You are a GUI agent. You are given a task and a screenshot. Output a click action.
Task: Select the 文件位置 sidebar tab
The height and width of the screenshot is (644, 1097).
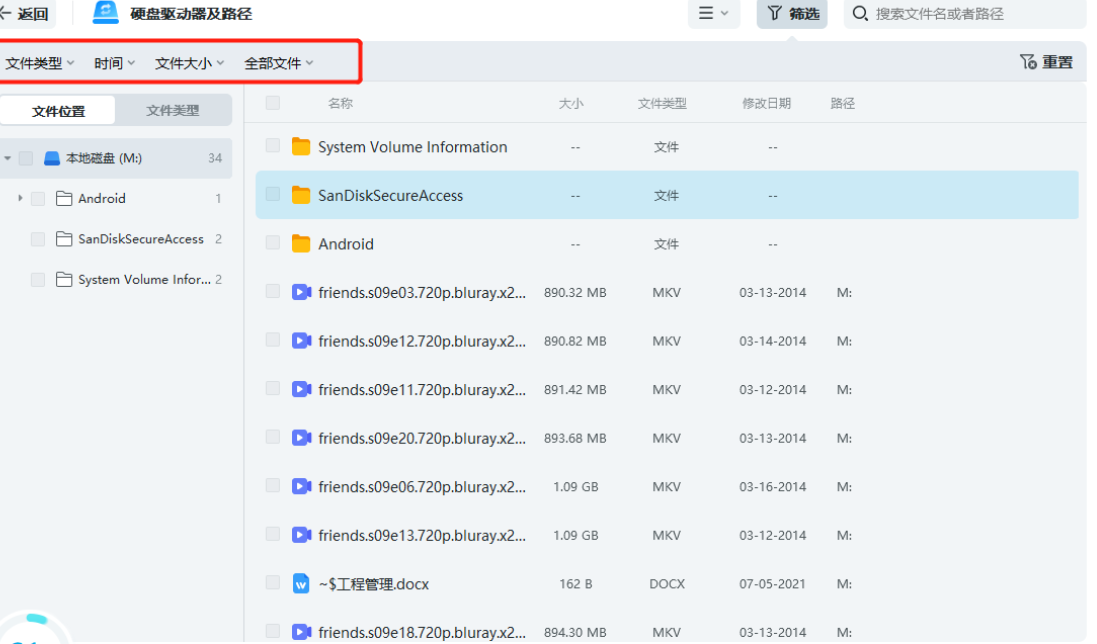tap(58, 110)
